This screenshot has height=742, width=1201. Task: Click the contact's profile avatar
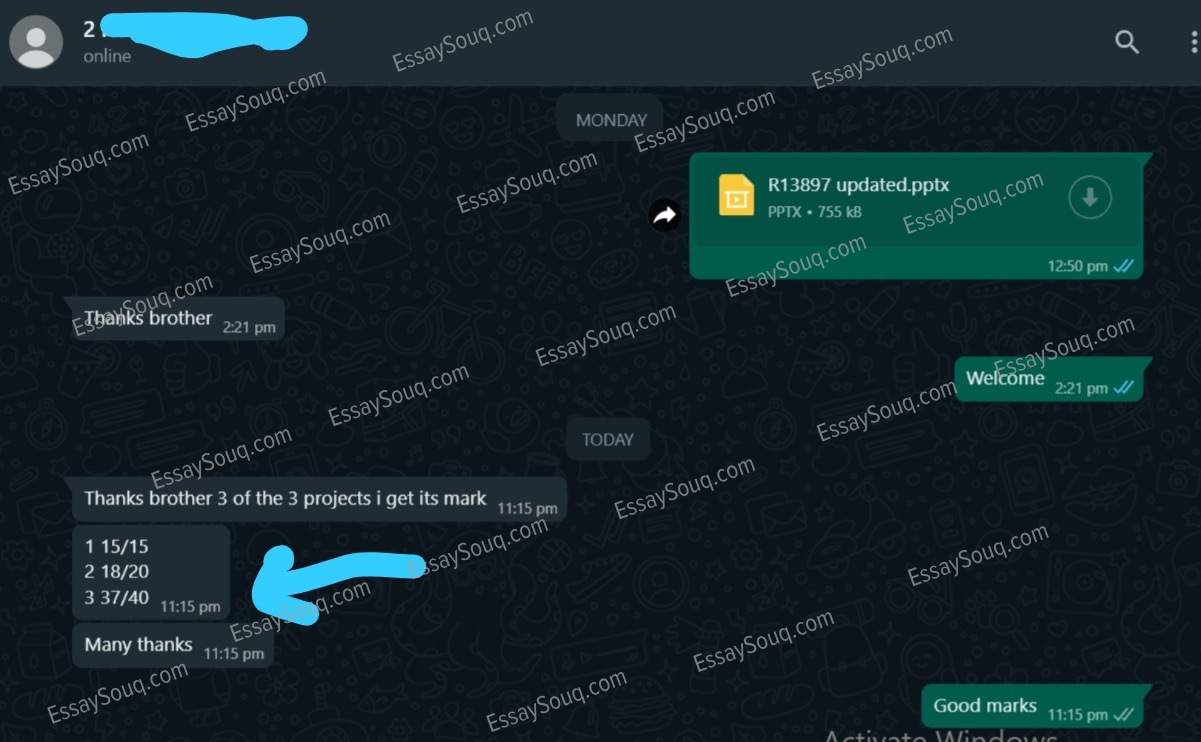[x=36, y=42]
